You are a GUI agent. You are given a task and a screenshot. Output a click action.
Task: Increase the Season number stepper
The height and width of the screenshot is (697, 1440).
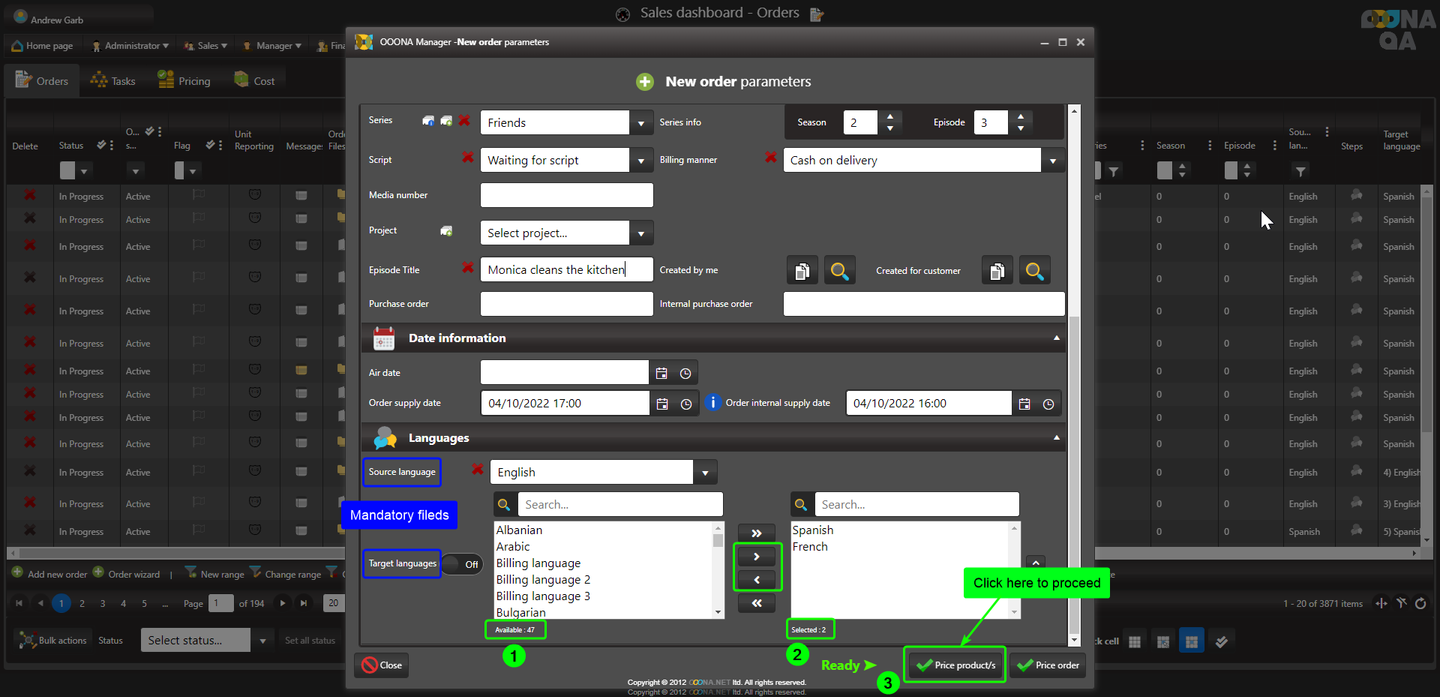coord(889,117)
